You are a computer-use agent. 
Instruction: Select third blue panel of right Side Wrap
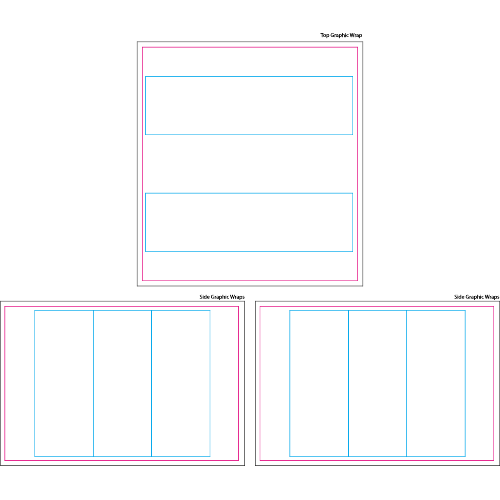[x=436, y=383]
